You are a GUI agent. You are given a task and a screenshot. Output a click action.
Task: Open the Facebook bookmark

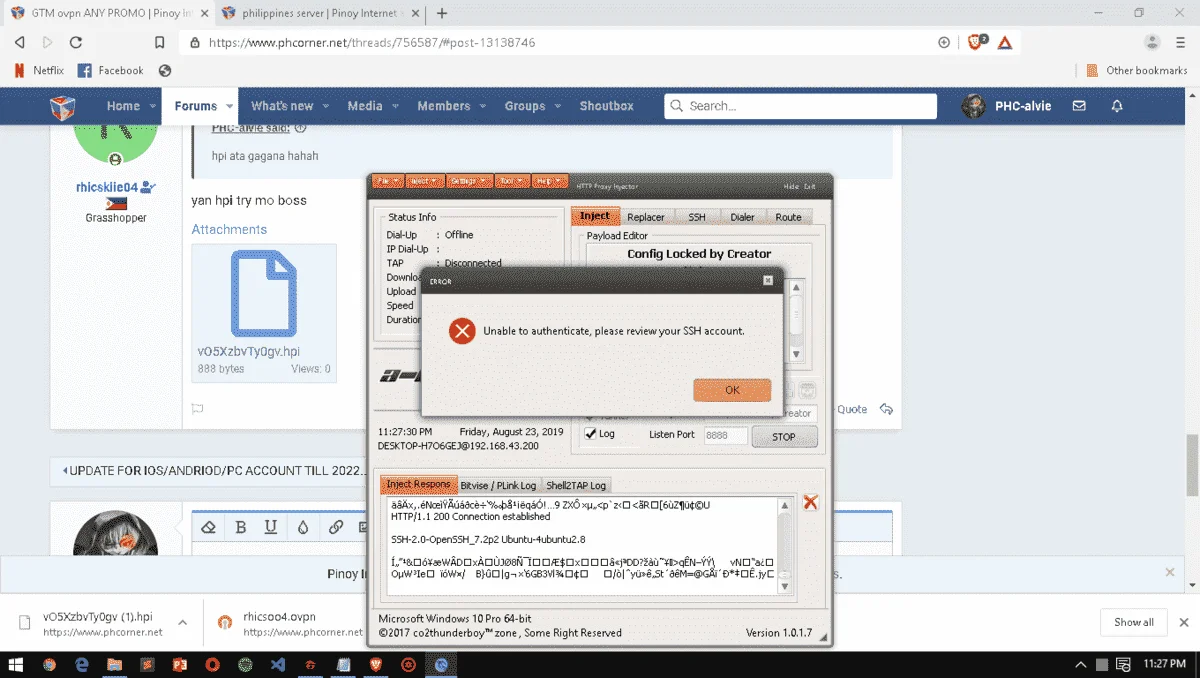[111, 70]
